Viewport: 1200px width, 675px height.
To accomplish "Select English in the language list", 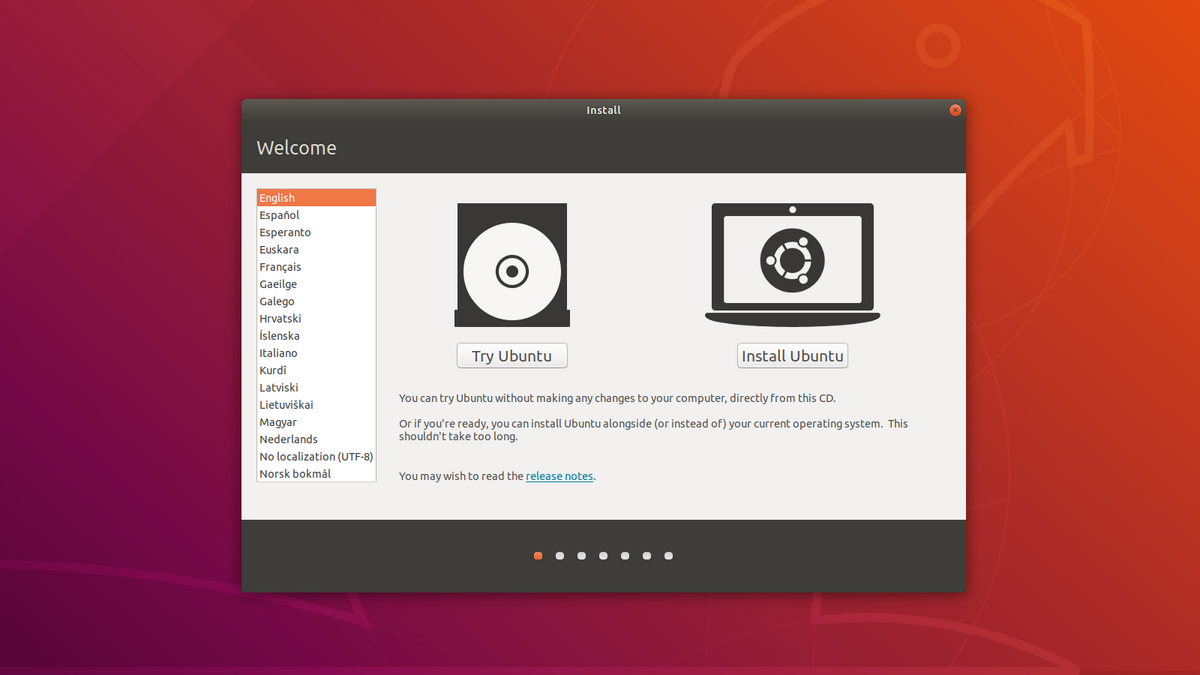I will coord(316,198).
